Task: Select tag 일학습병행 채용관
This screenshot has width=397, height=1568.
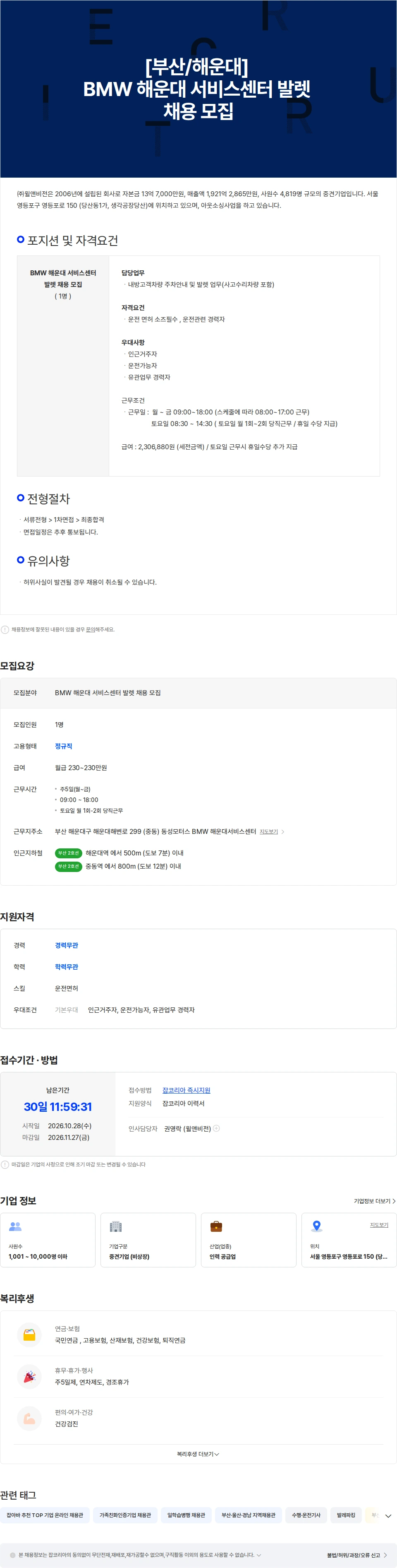Action: point(186,1515)
